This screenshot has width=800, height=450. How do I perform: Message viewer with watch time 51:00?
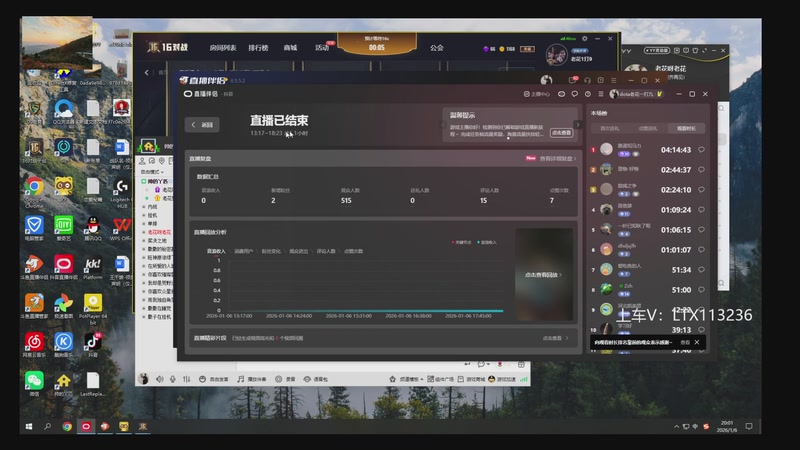tap(702, 289)
